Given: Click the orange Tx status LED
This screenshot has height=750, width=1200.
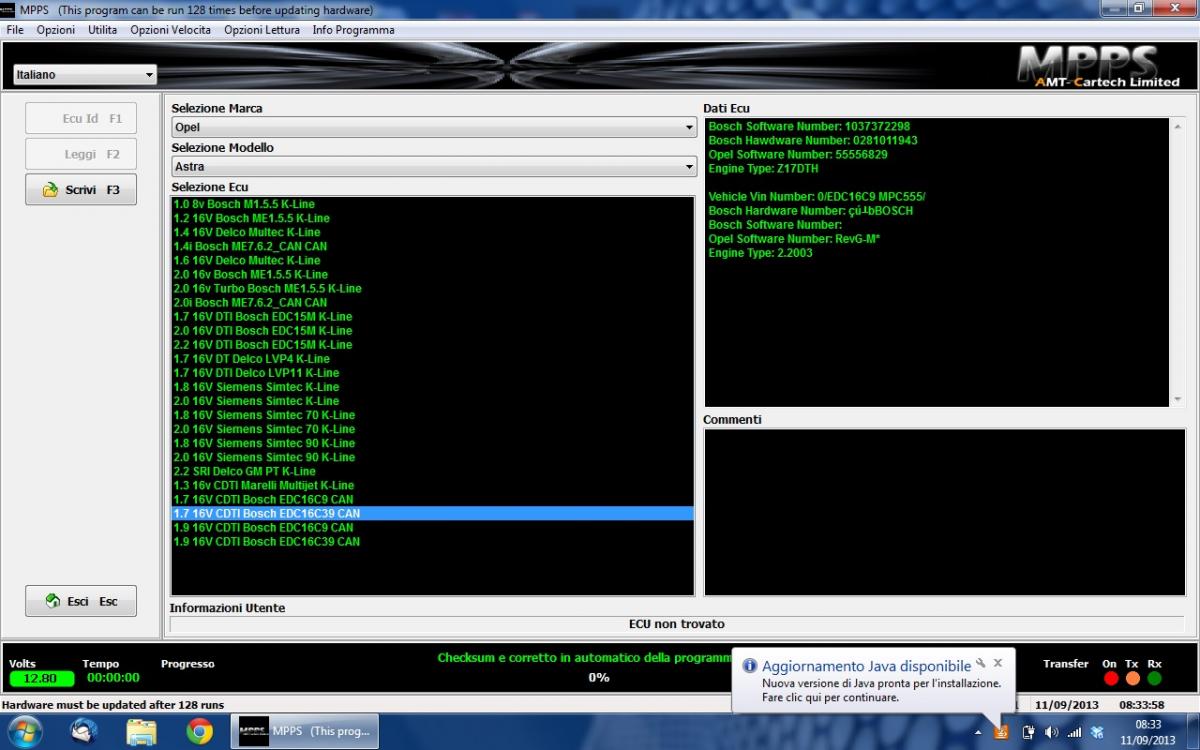Looking at the screenshot, I should [x=1132, y=678].
